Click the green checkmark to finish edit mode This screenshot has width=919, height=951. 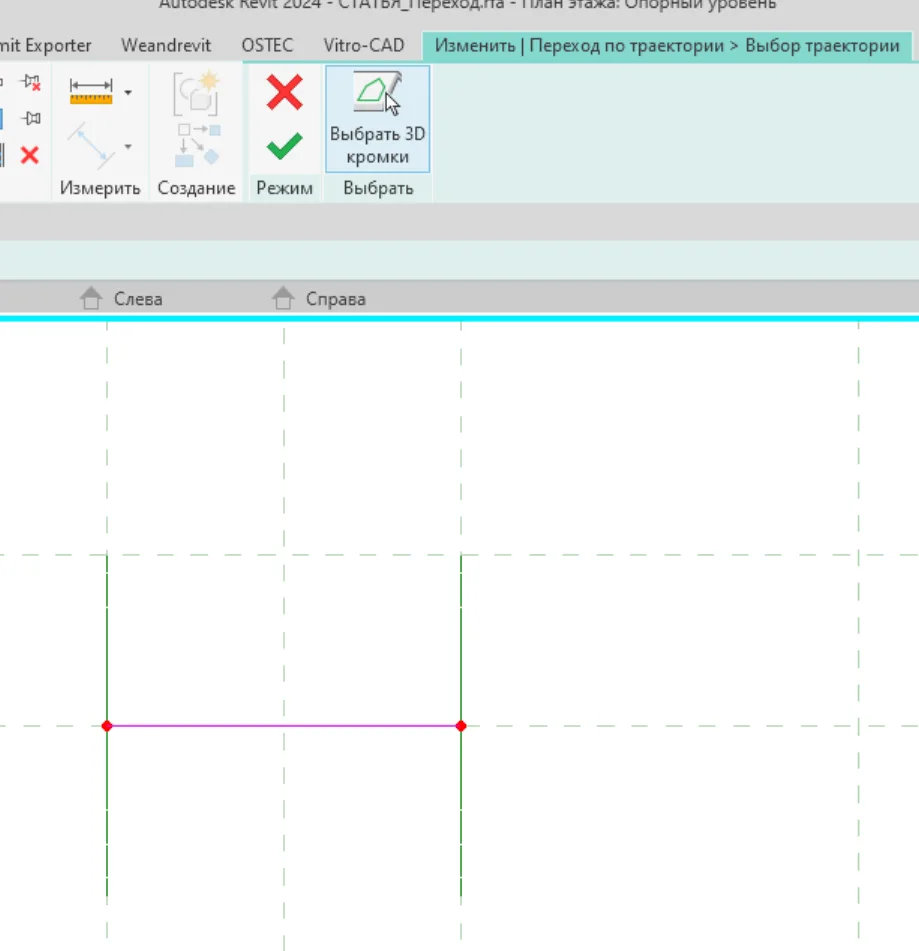click(285, 147)
